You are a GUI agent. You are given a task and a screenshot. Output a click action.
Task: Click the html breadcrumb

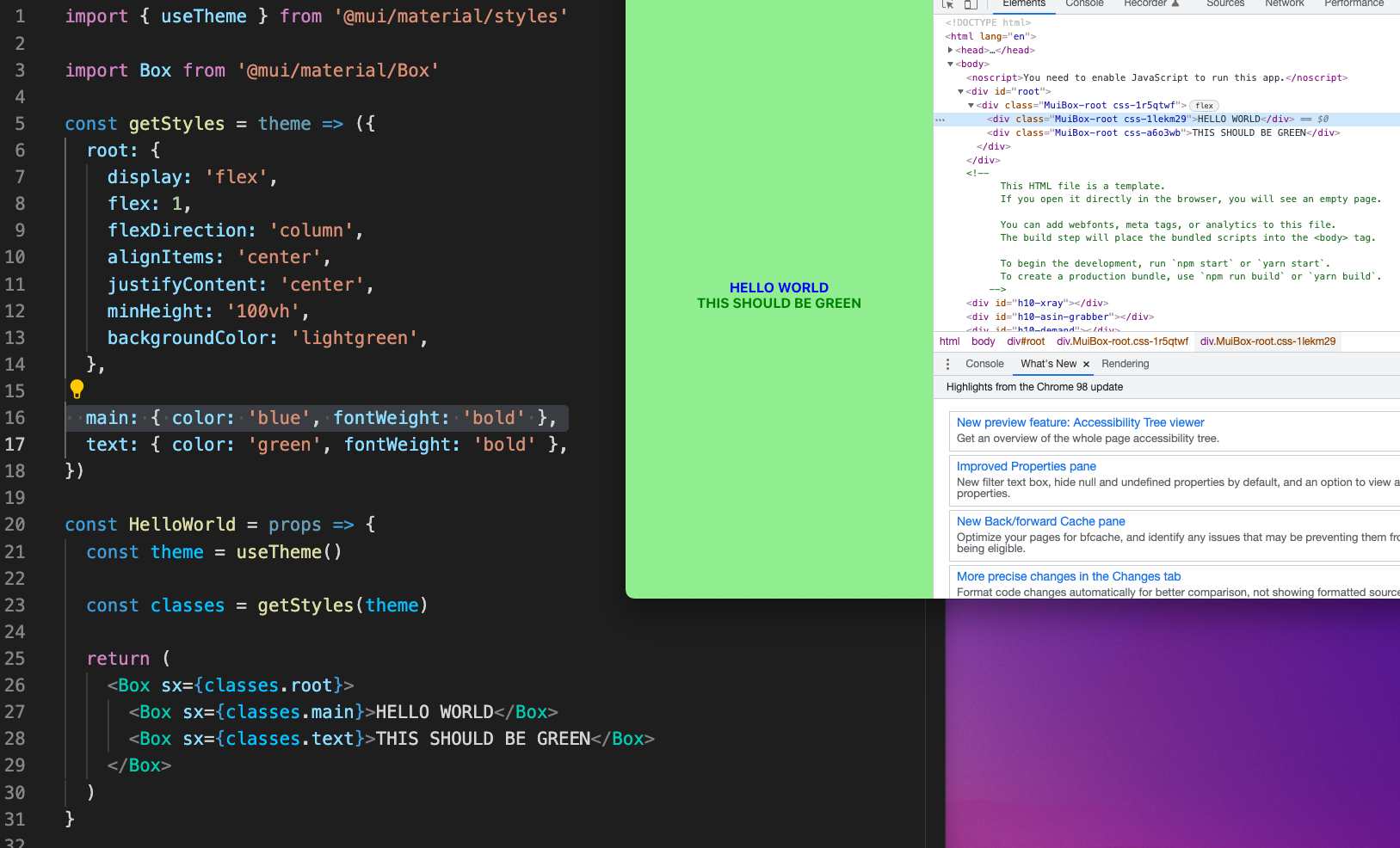(x=949, y=341)
